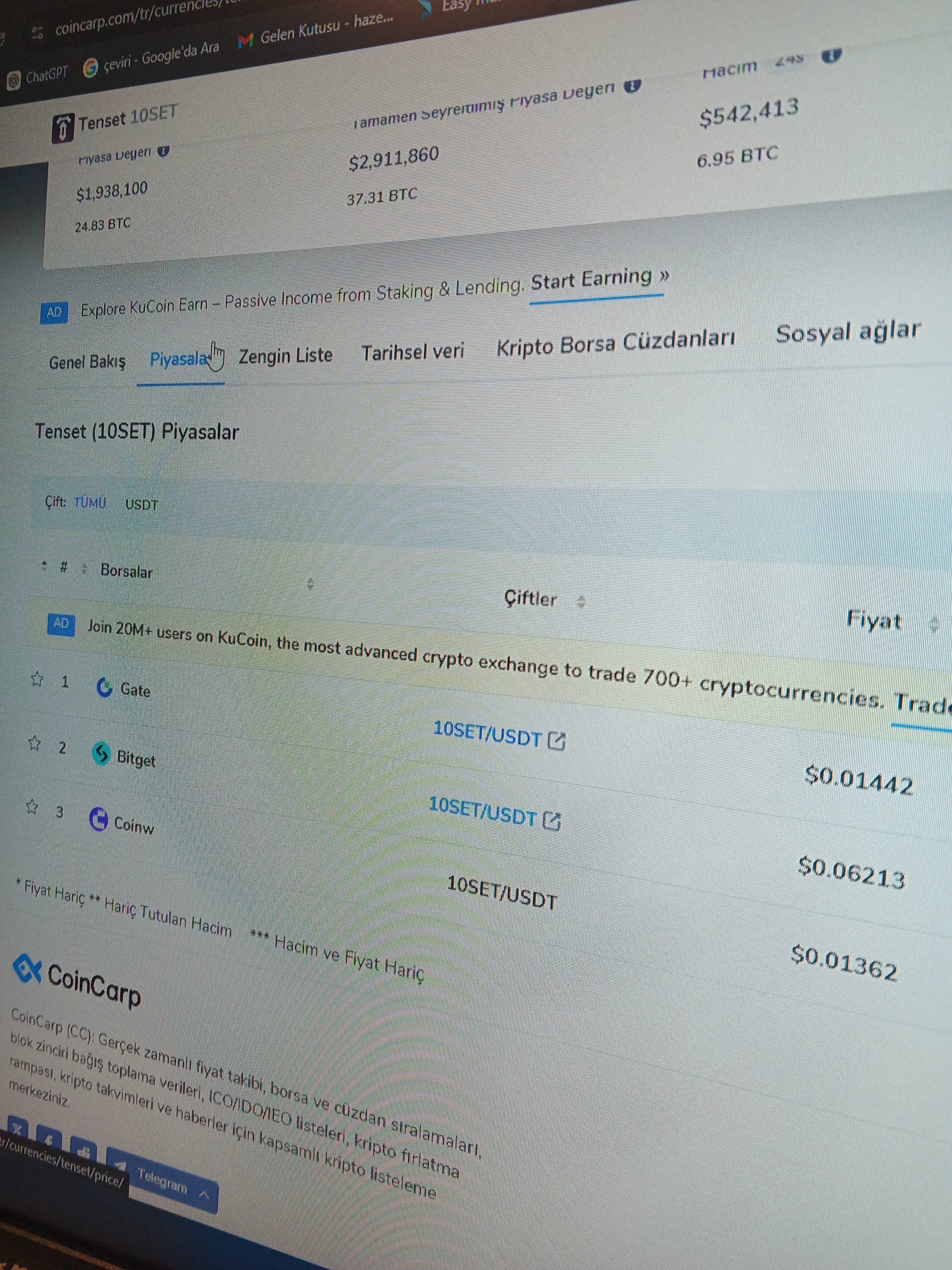Click the Coinw 10SET/USDT pair text
The height and width of the screenshot is (1270, 952).
(x=502, y=892)
